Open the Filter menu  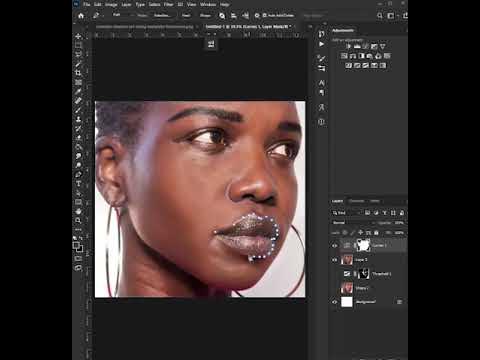pos(168,4)
